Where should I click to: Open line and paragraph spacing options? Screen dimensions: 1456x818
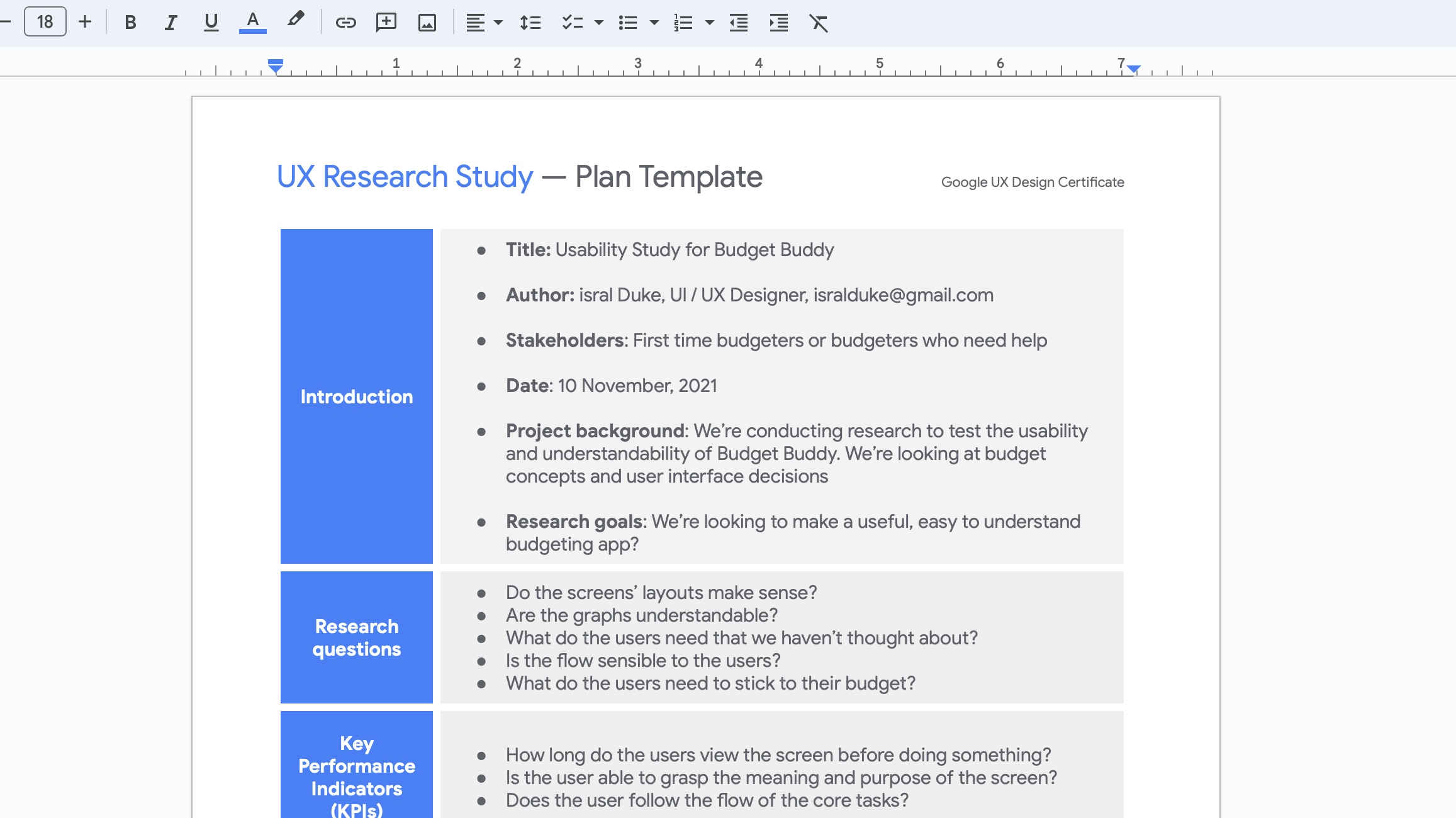pyautogui.click(x=530, y=23)
